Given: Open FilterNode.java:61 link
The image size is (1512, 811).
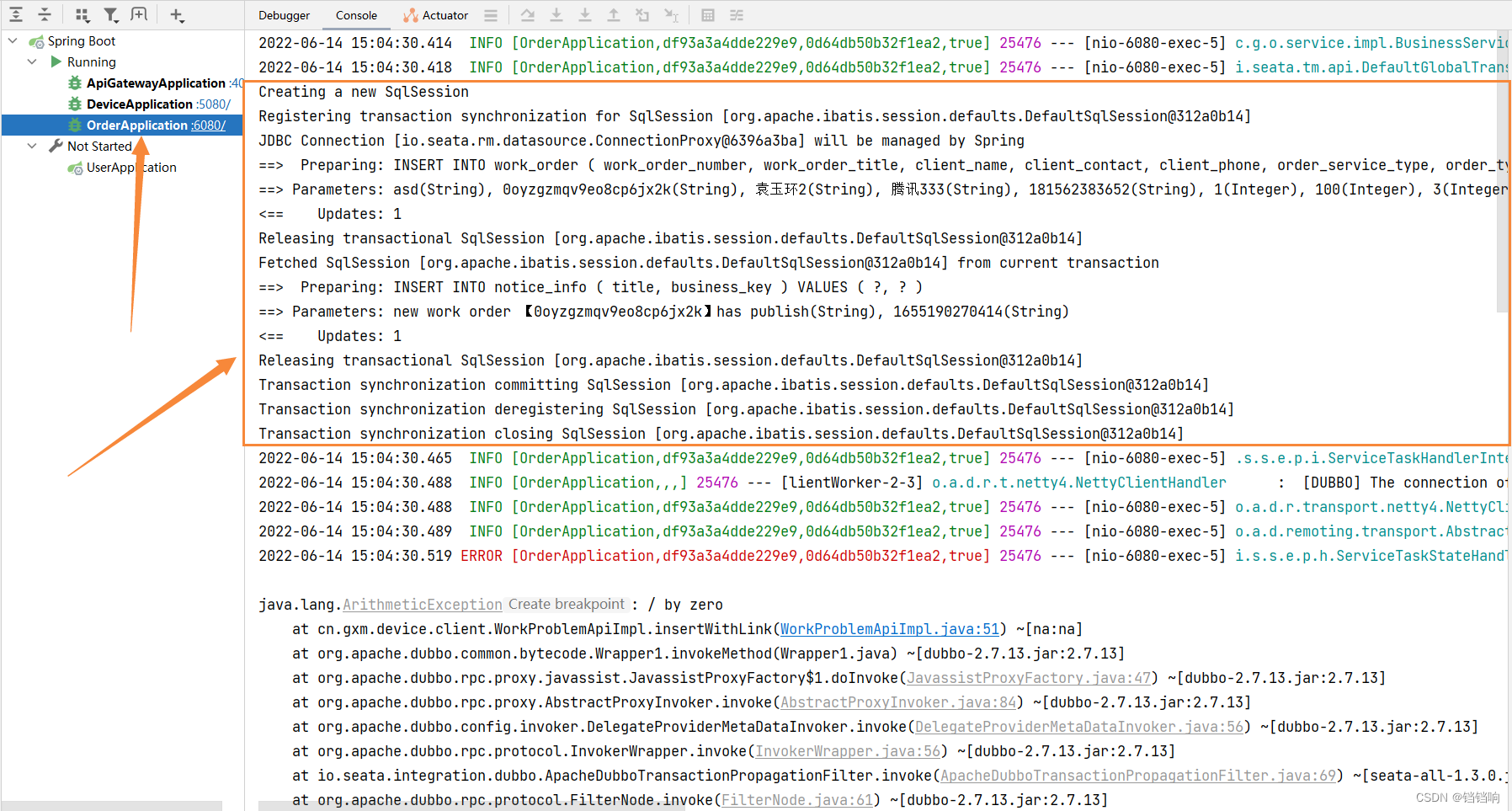Looking at the screenshot, I should (797, 800).
